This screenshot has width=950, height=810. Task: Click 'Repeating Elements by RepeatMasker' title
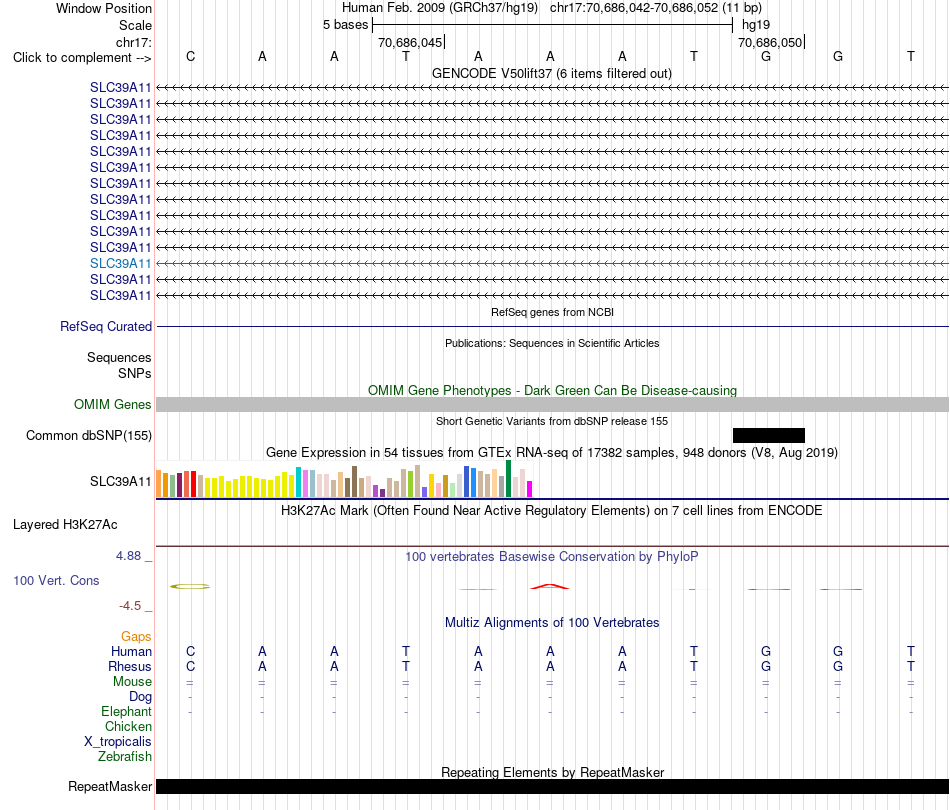coord(552,772)
